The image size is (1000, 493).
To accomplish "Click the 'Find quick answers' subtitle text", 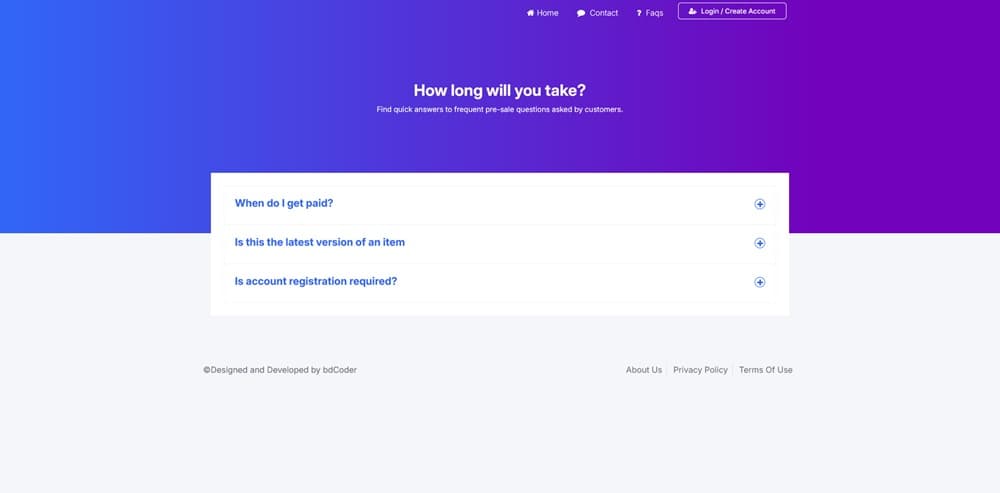I will (499, 109).
